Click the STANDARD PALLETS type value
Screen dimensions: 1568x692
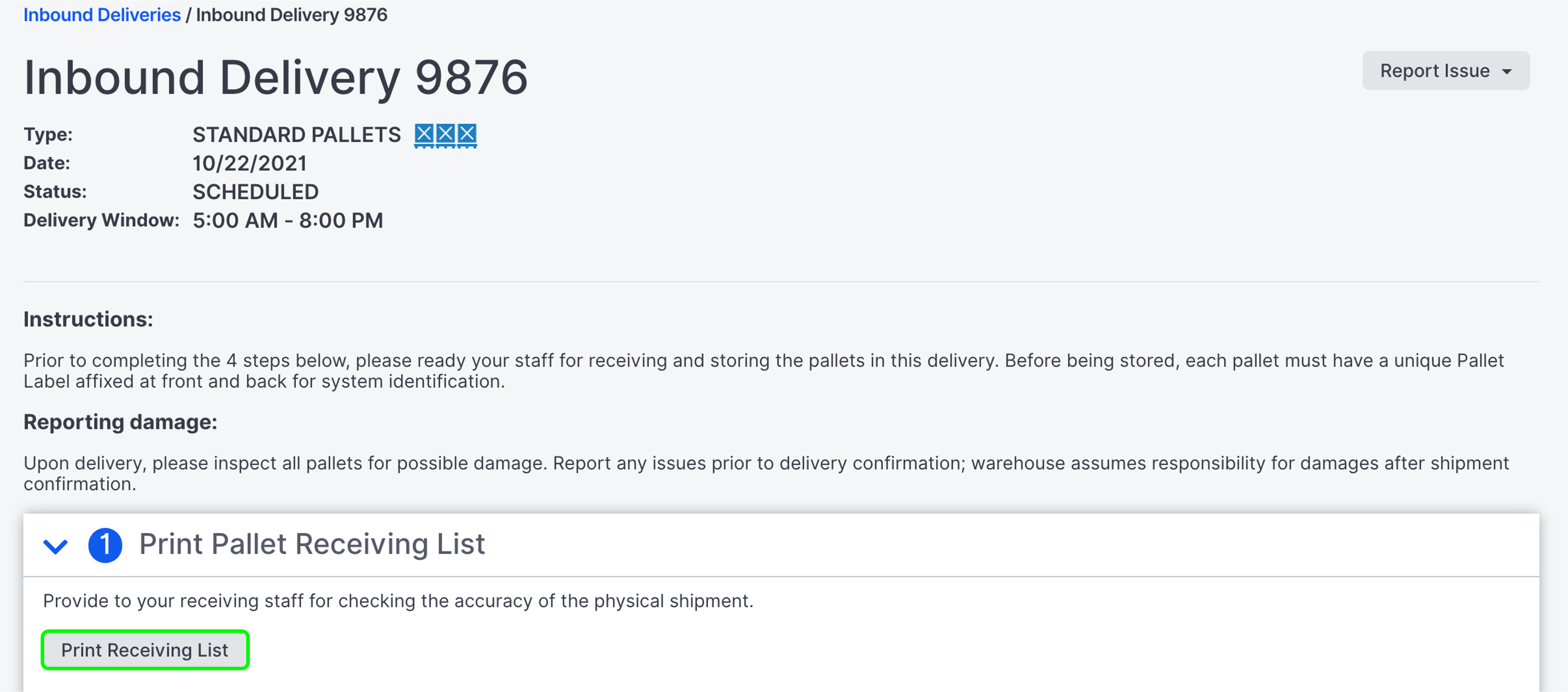pyautogui.click(x=296, y=134)
